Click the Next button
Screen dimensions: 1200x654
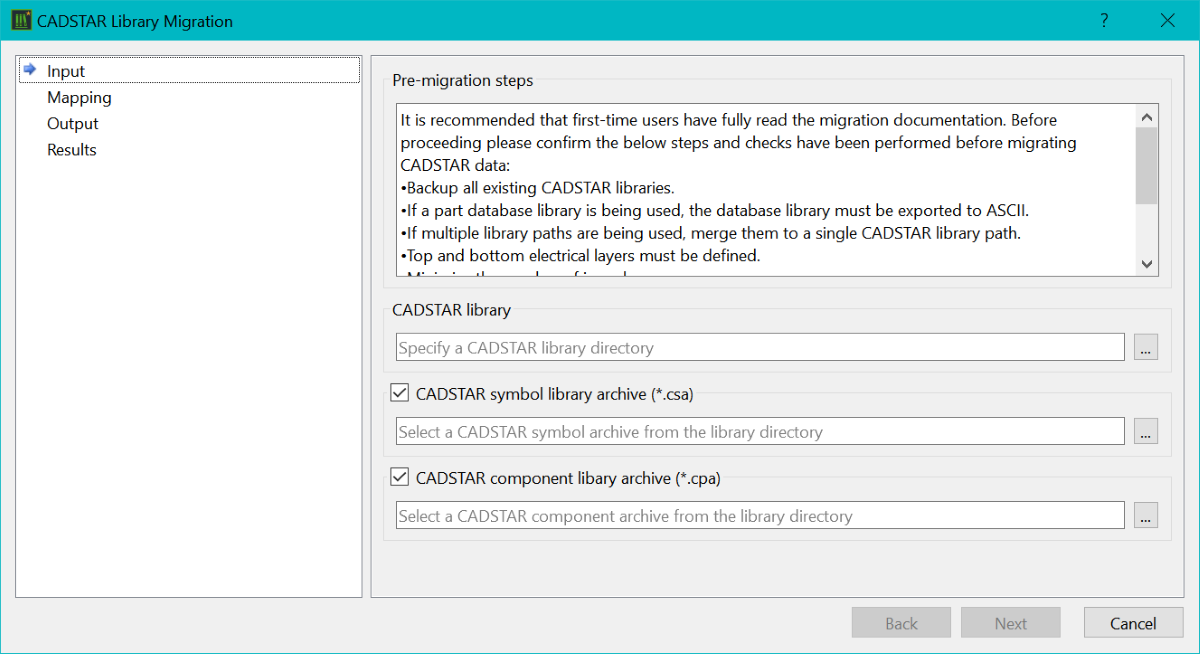click(x=1010, y=623)
